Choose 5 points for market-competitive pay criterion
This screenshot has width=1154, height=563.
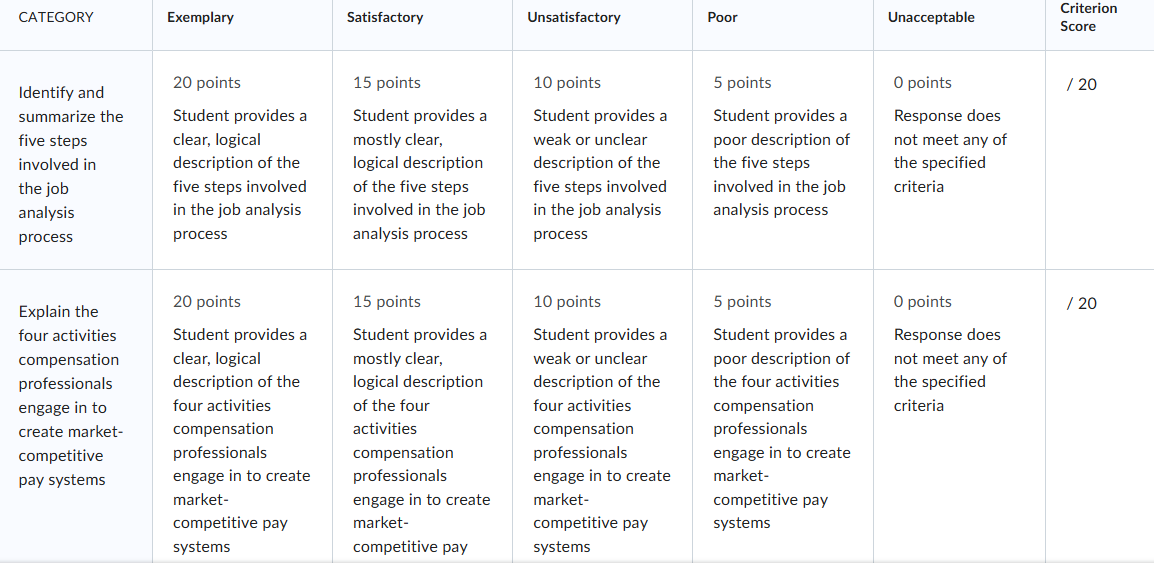pos(743,302)
